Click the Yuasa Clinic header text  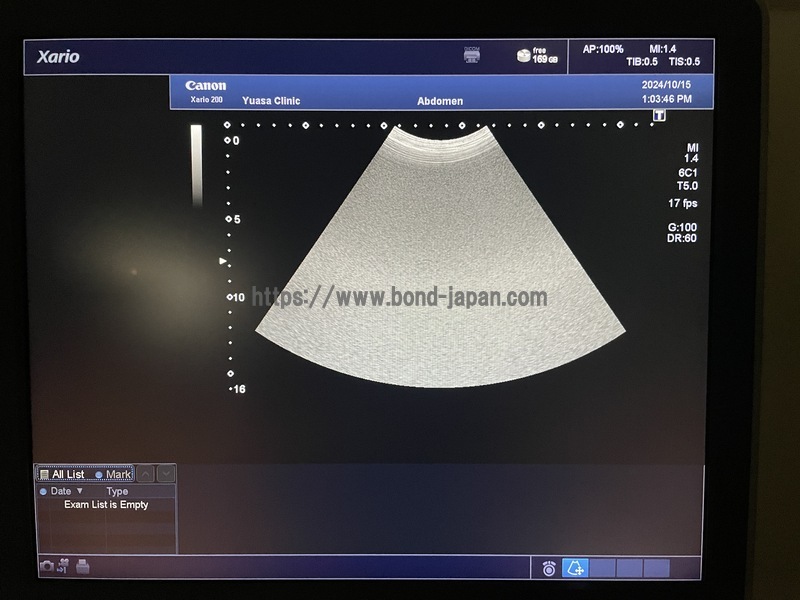click(x=271, y=101)
